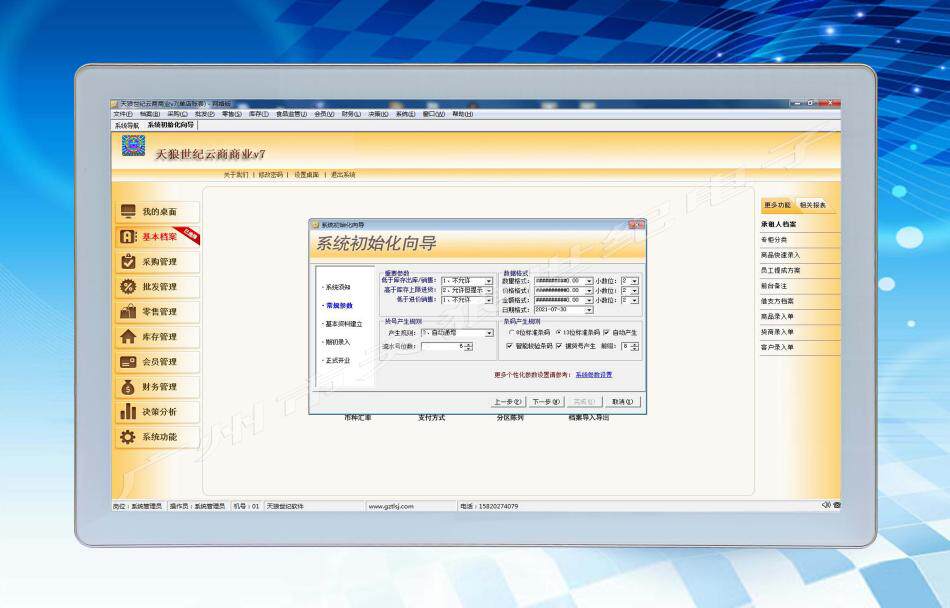Open the 系统参数设置 link

tap(594, 375)
